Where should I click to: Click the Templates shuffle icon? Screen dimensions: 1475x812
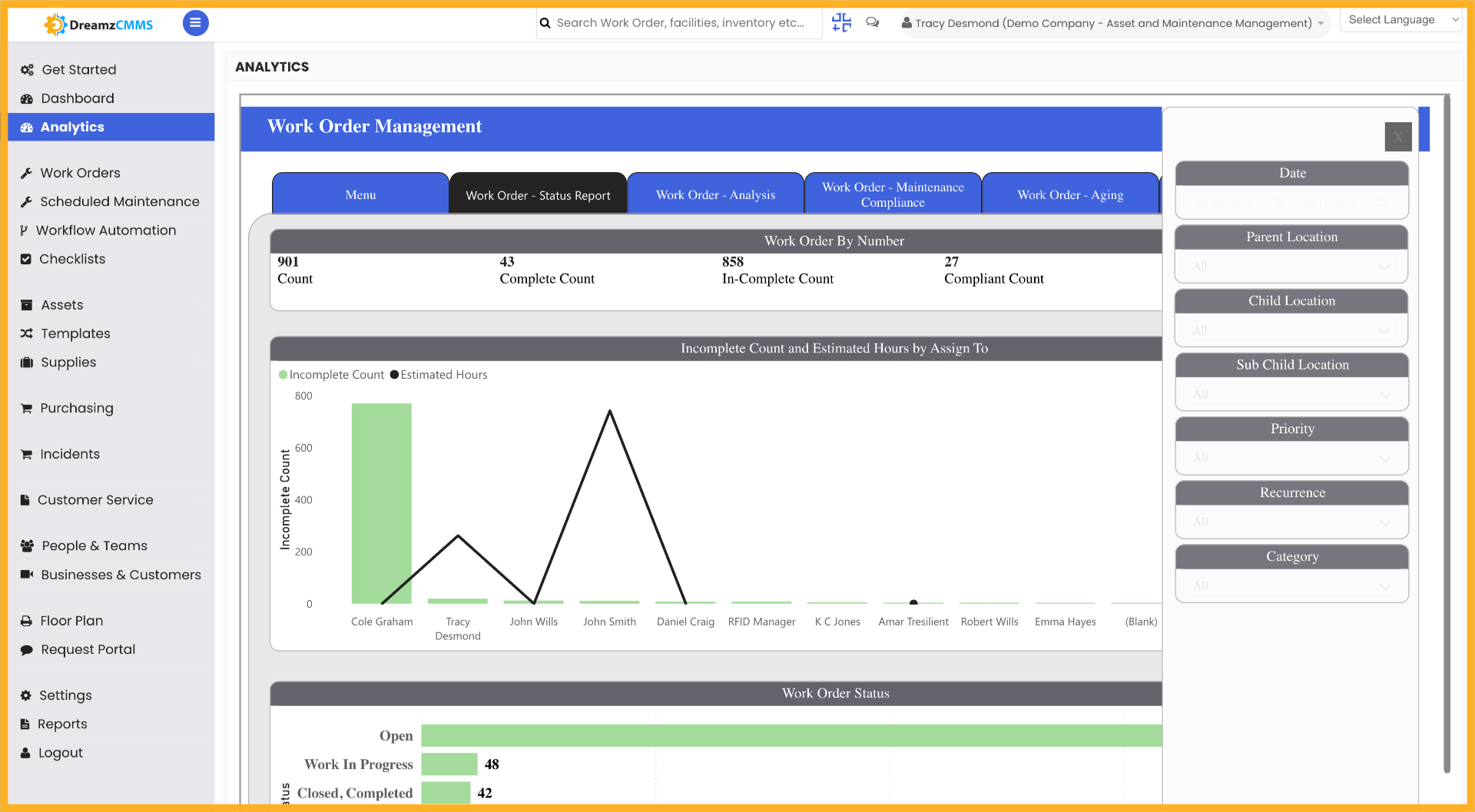tap(26, 333)
